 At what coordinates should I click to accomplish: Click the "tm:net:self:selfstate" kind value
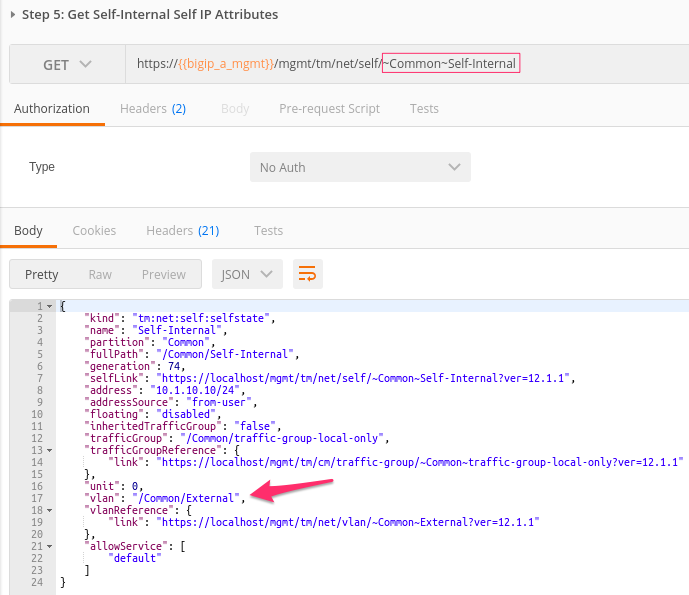(x=201, y=318)
